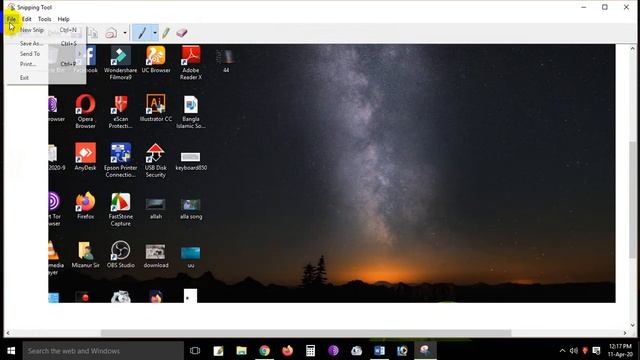Select the Highlighter tool
This screenshot has width=640, height=360.
[166, 33]
